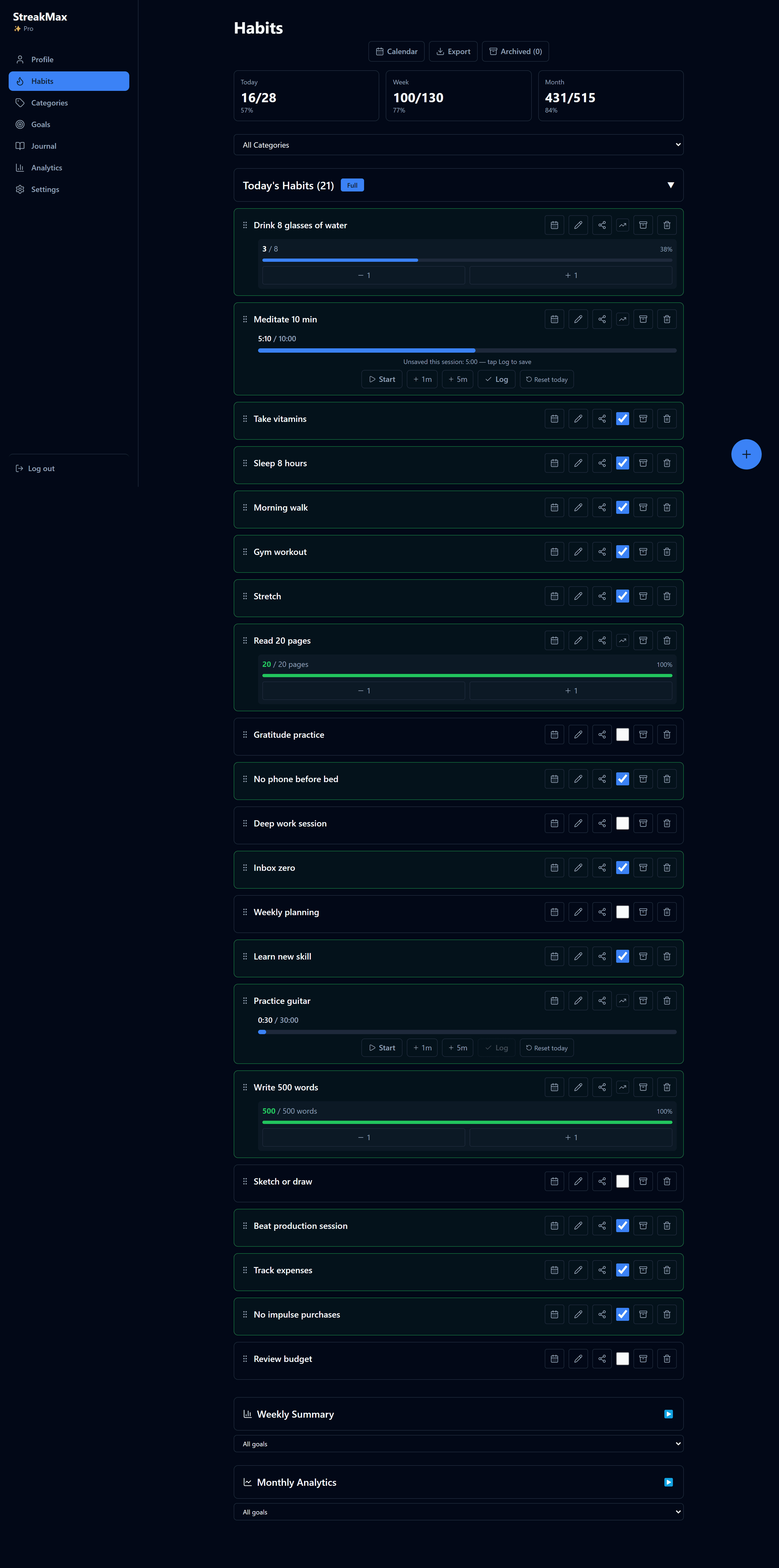Uncheck the Track expenses checkbox

pos(622,1270)
